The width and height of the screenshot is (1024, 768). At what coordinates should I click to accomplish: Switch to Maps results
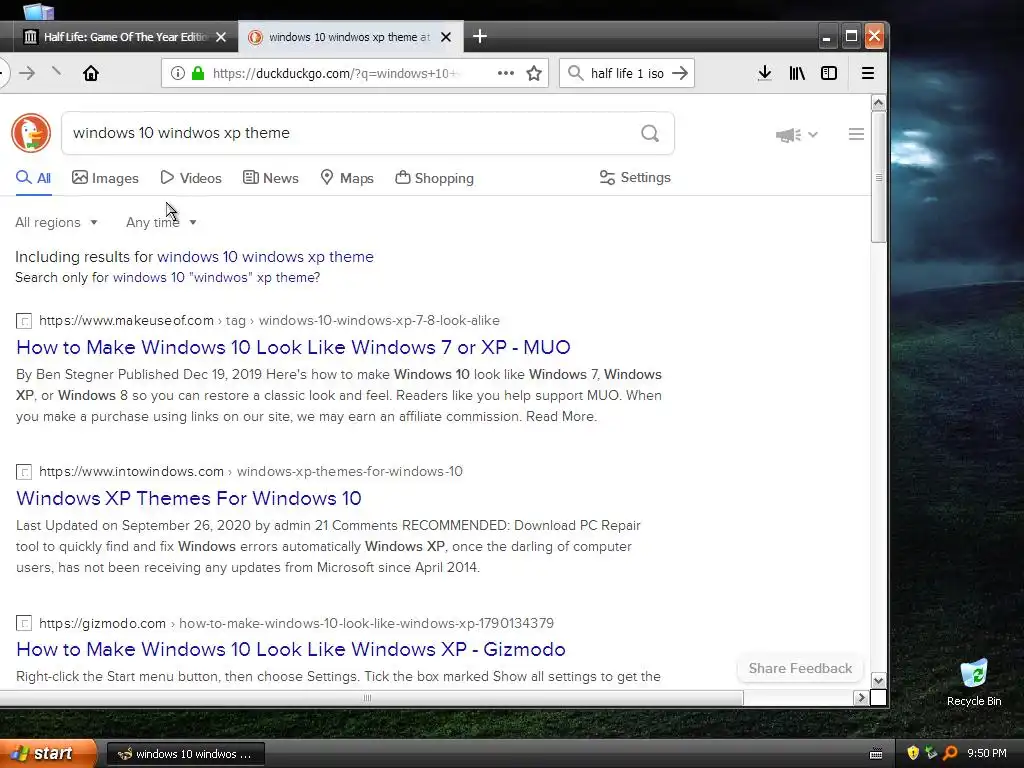pos(347,178)
